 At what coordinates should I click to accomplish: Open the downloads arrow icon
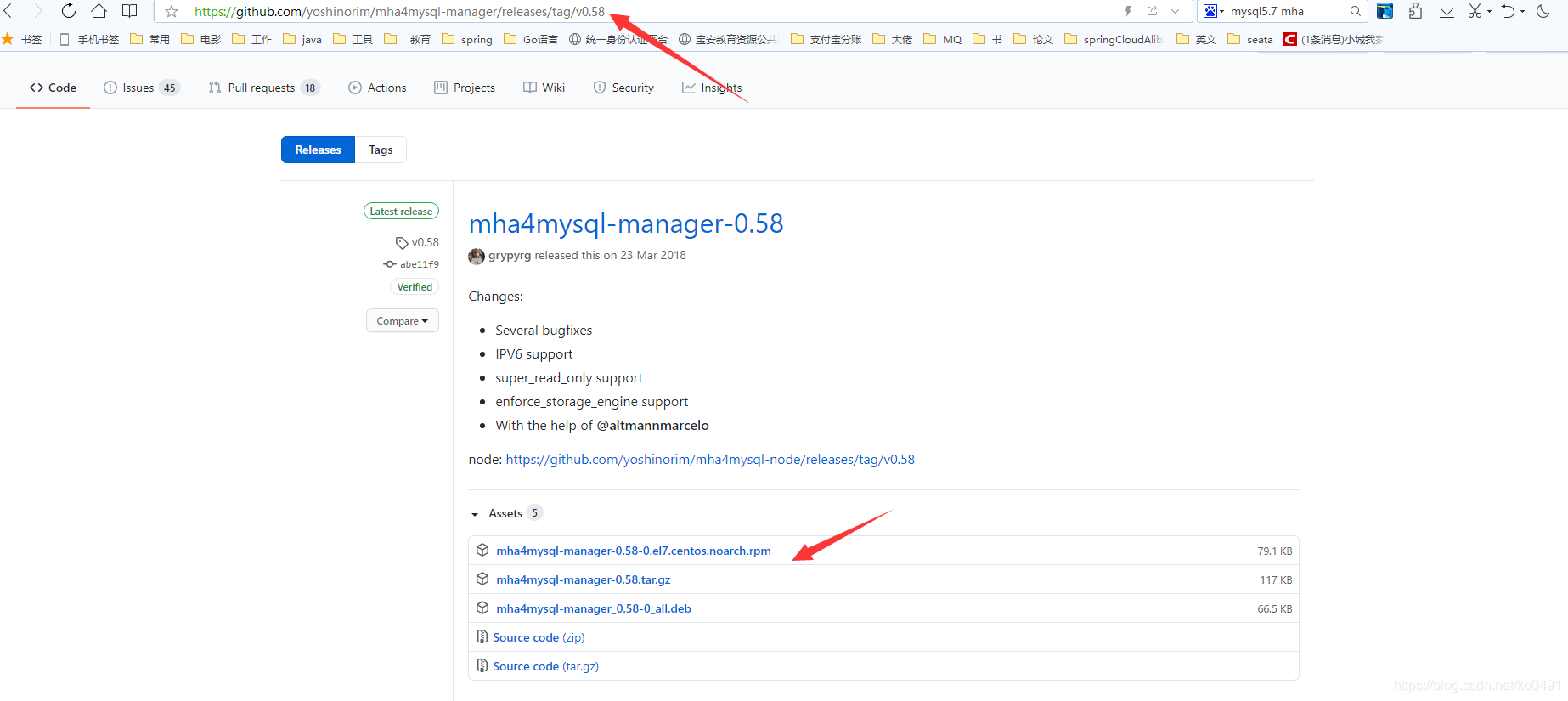tap(1447, 11)
